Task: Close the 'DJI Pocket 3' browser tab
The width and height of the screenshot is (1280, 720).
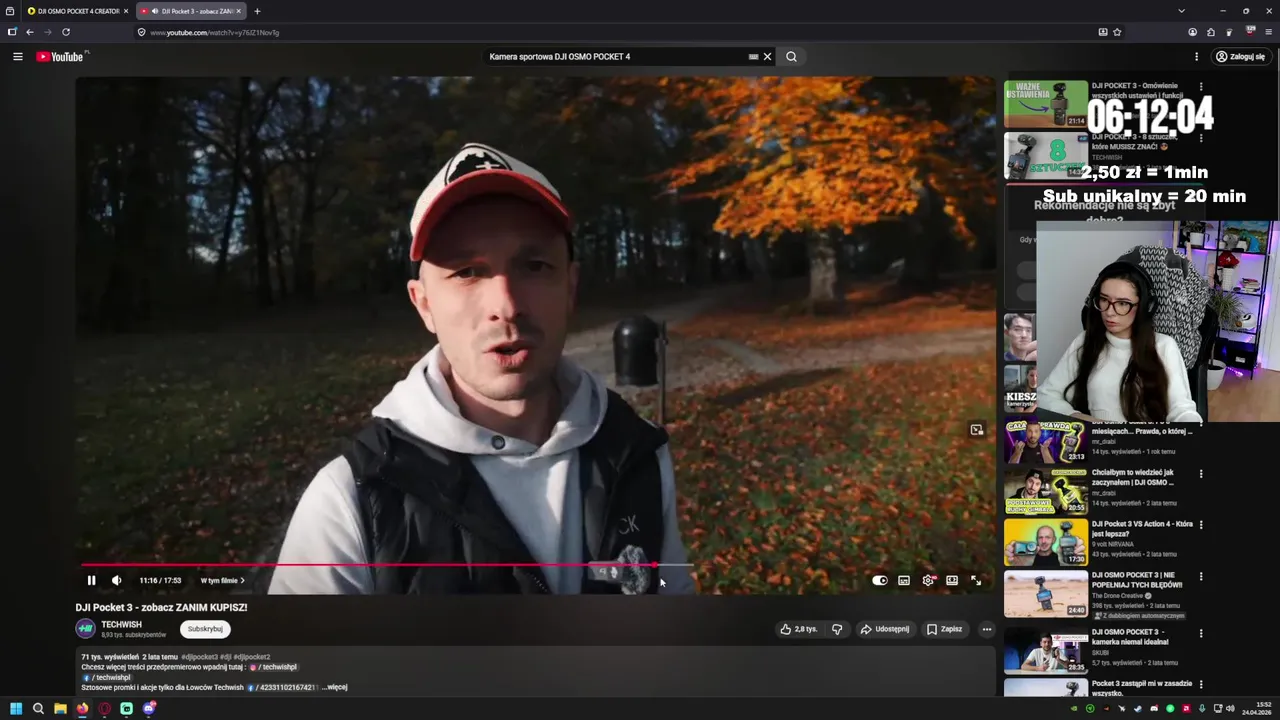Action: (x=238, y=11)
